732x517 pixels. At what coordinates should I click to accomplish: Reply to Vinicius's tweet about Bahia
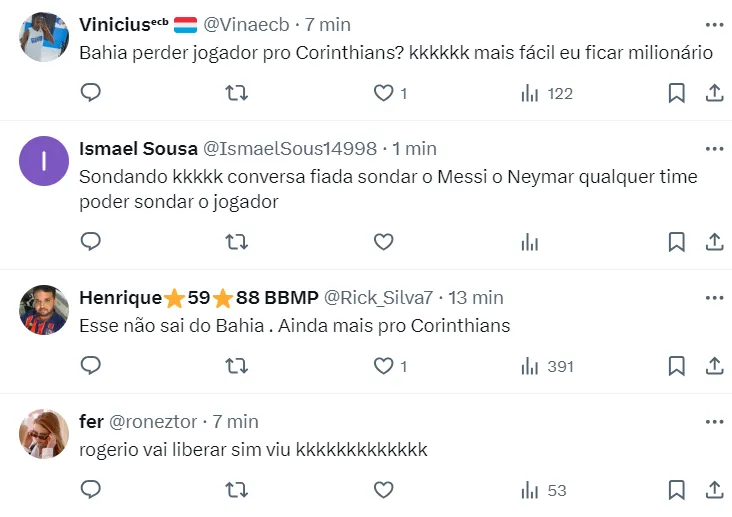(x=91, y=93)
